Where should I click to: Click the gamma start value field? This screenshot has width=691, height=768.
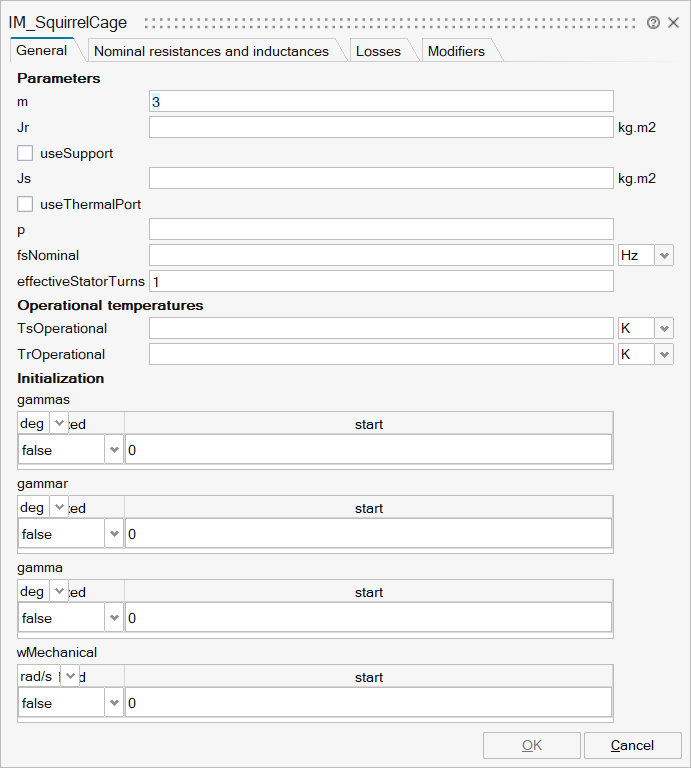368,618
